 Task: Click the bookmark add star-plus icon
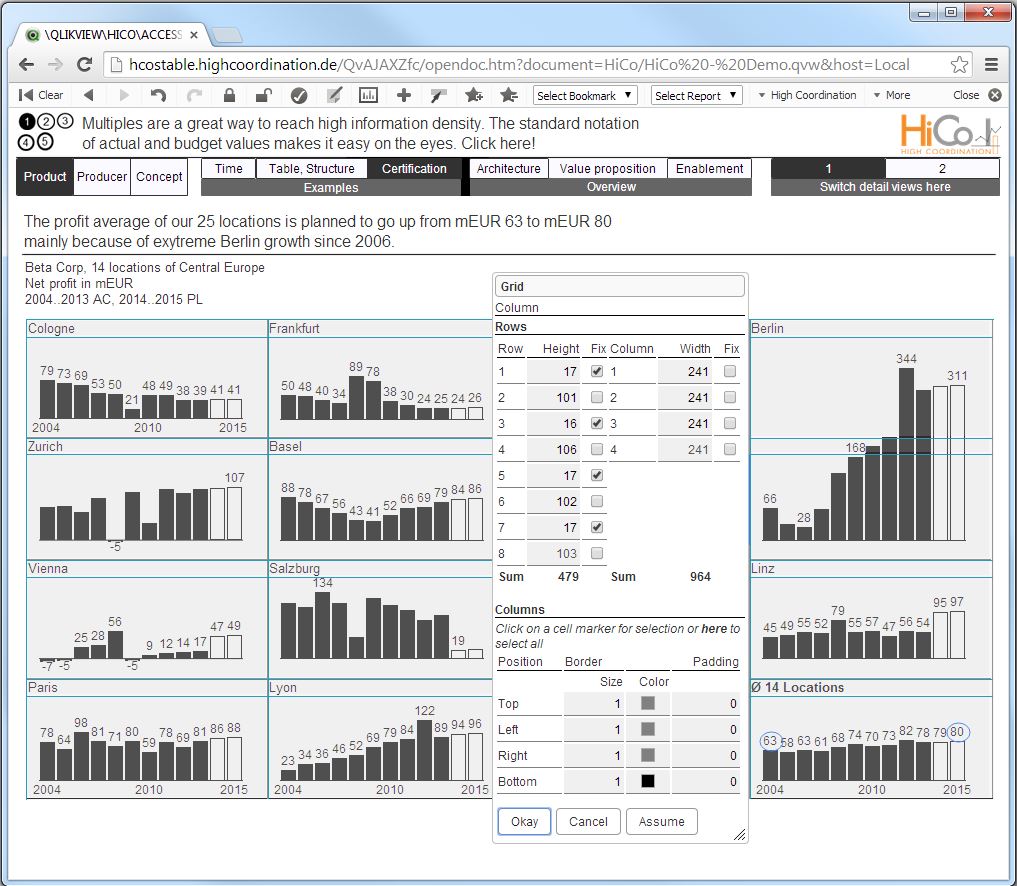tap(474, 95)
